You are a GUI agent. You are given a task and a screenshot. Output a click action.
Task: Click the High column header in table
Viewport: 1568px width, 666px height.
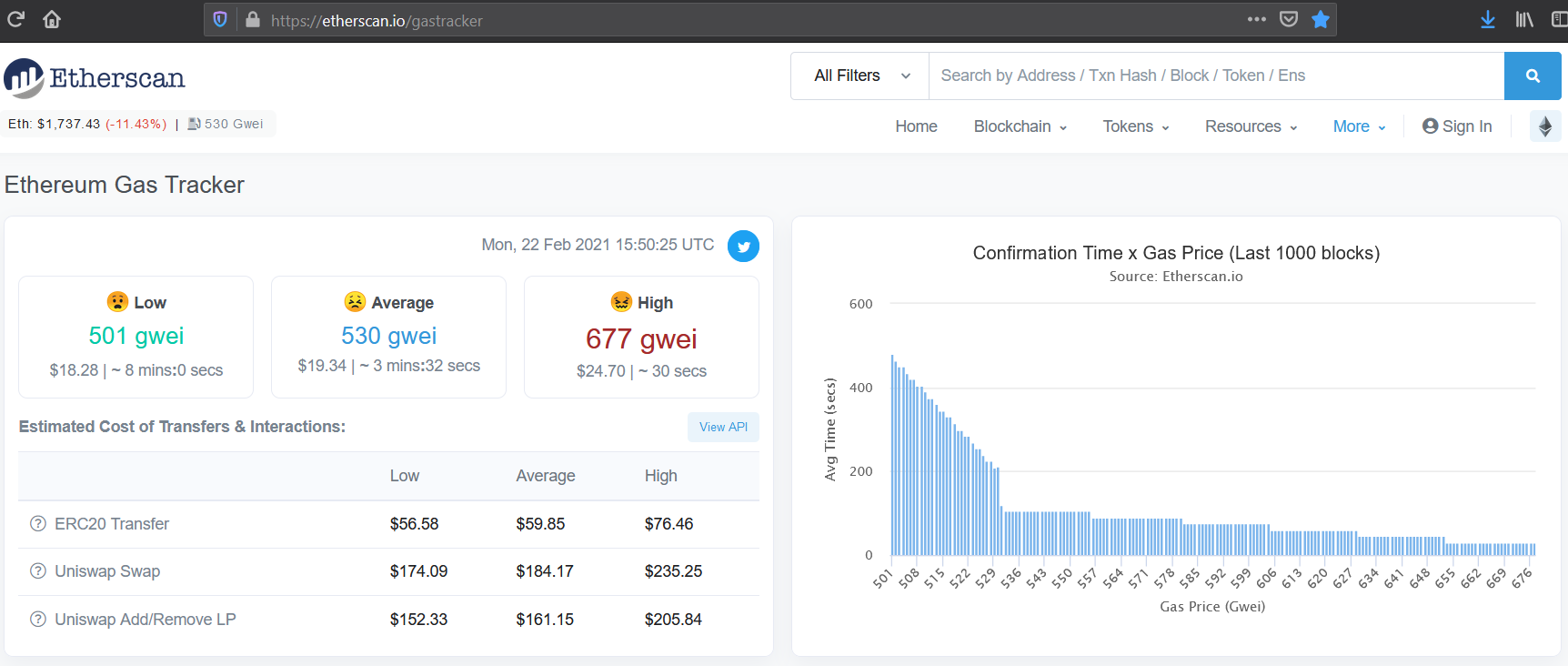coord(661,476)
